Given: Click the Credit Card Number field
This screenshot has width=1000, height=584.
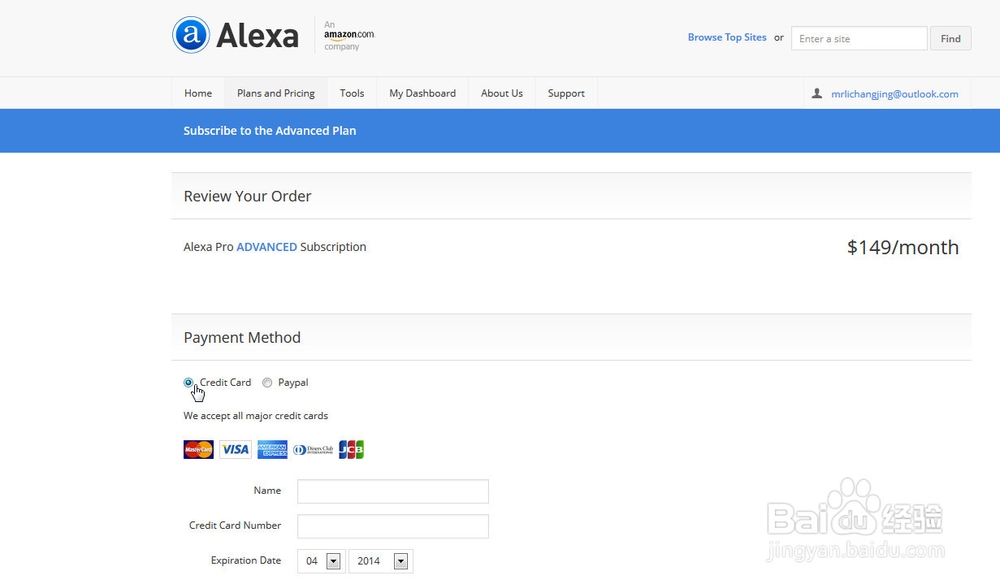Looking at the screenshot, I should (x=393, y=527).
